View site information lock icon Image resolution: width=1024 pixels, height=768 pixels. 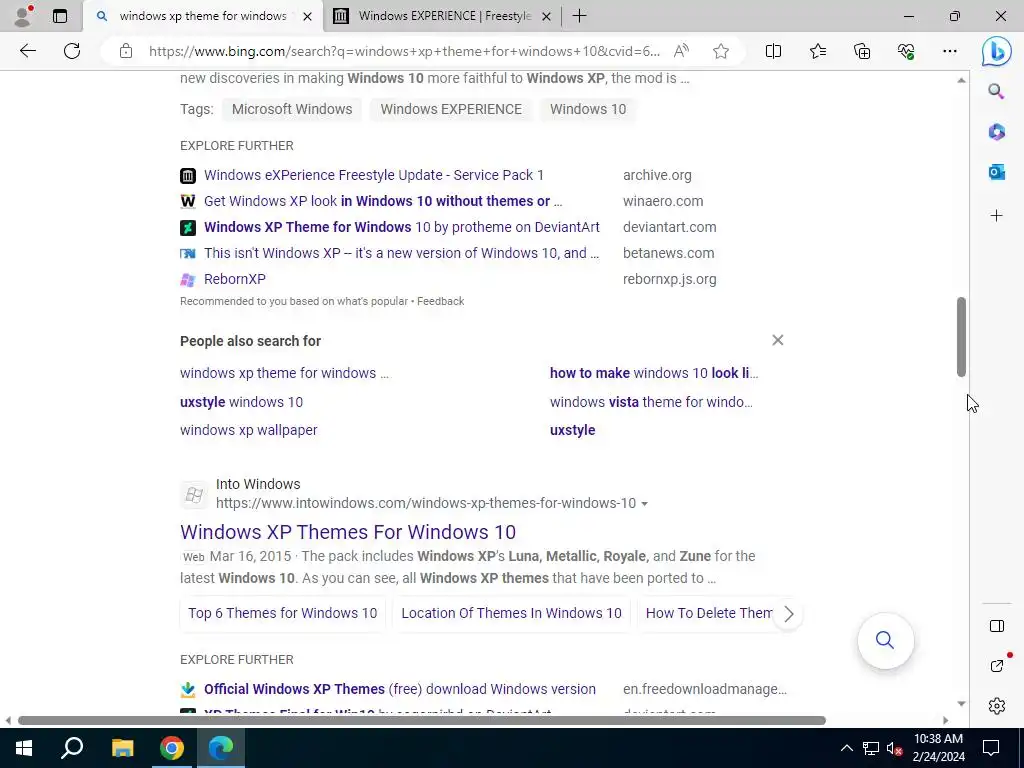coord(126,51)
